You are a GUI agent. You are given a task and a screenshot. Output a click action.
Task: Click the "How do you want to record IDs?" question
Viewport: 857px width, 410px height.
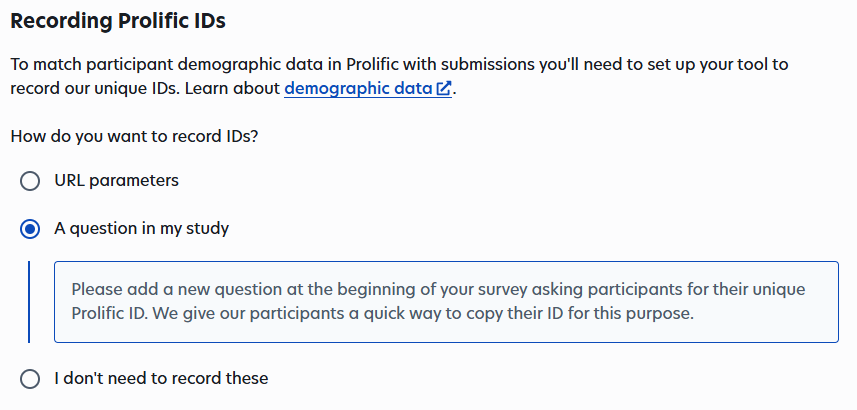[x=135, y=137]
